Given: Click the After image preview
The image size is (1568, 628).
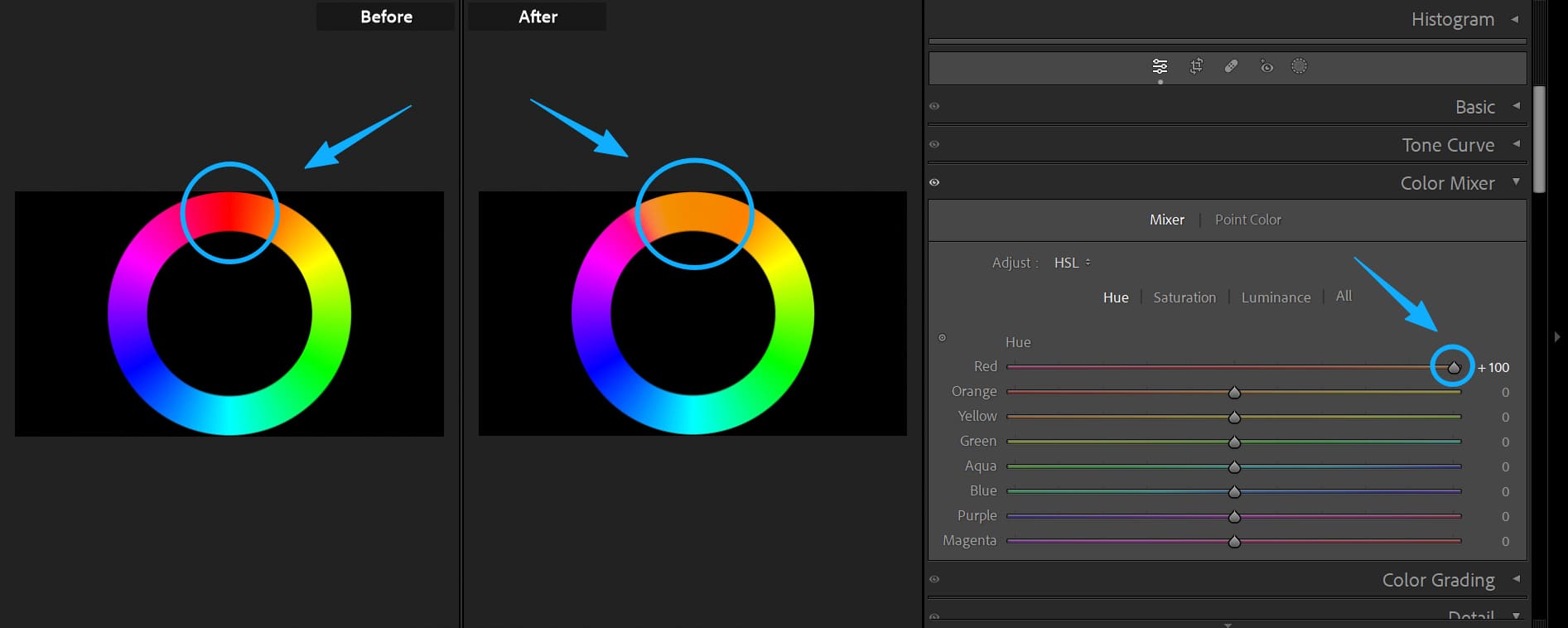Looking at the screenshot, I should [x=692, y=313].
